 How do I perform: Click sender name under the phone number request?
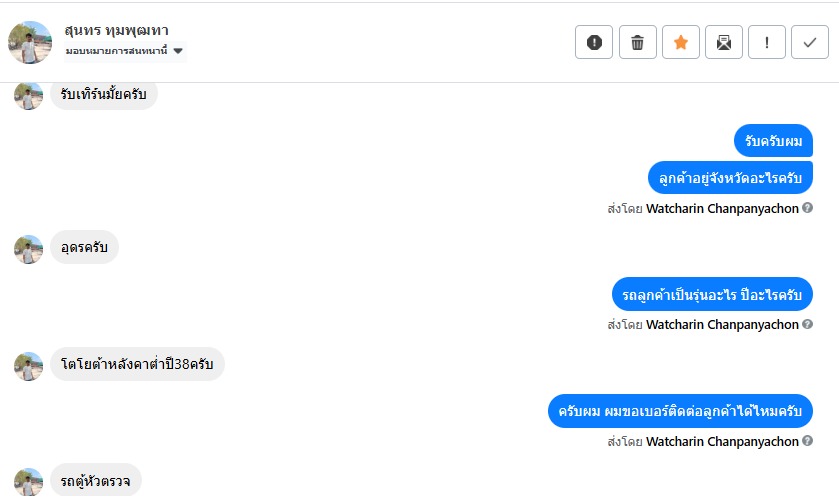722,441
